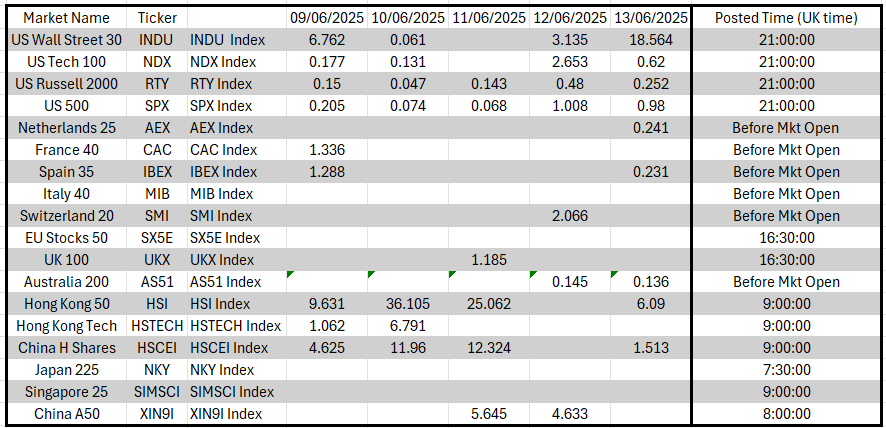886x428 pixels.
Task: Click the value 25.062
Action: [489, 304]
